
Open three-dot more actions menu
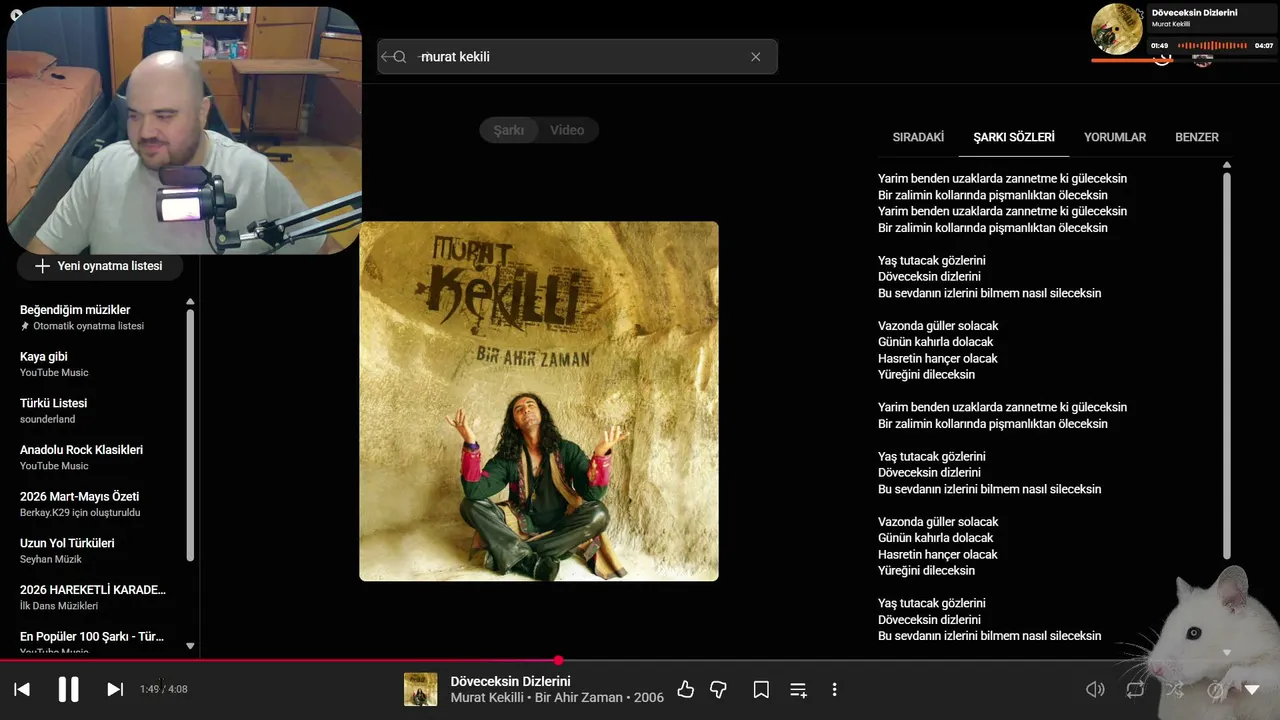click(834, 689)
